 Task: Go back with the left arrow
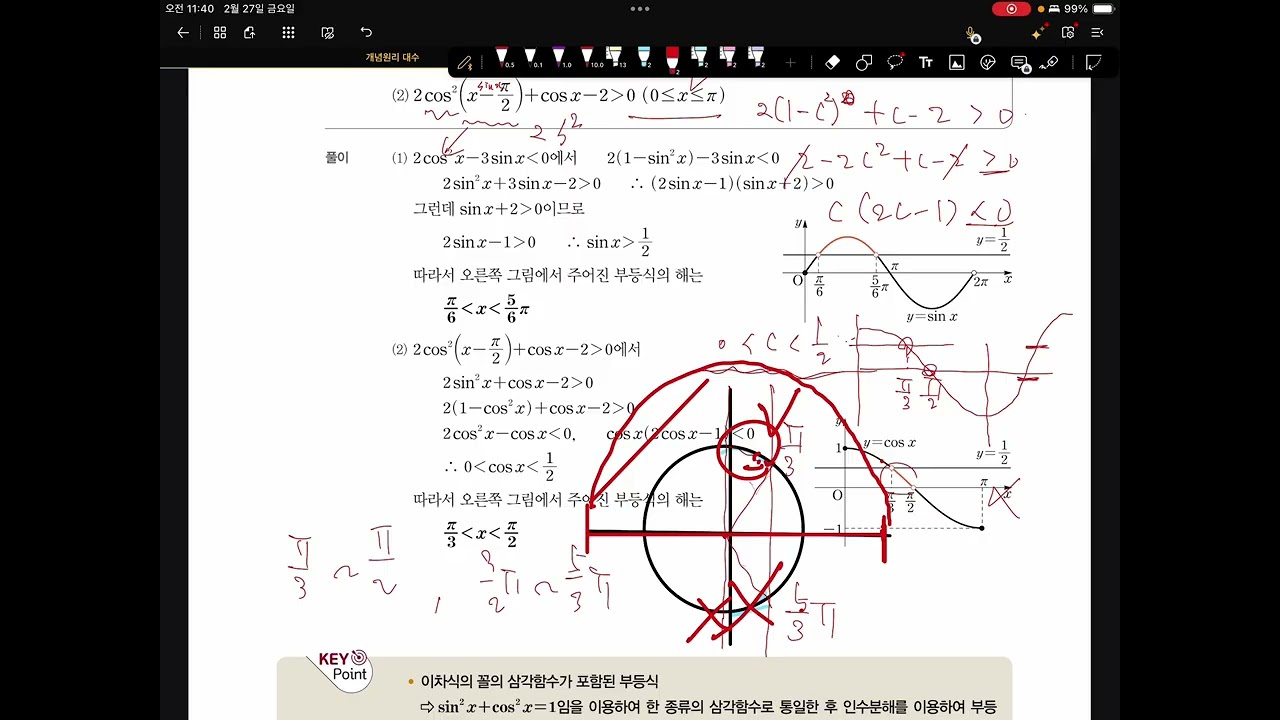click(183, 33)
